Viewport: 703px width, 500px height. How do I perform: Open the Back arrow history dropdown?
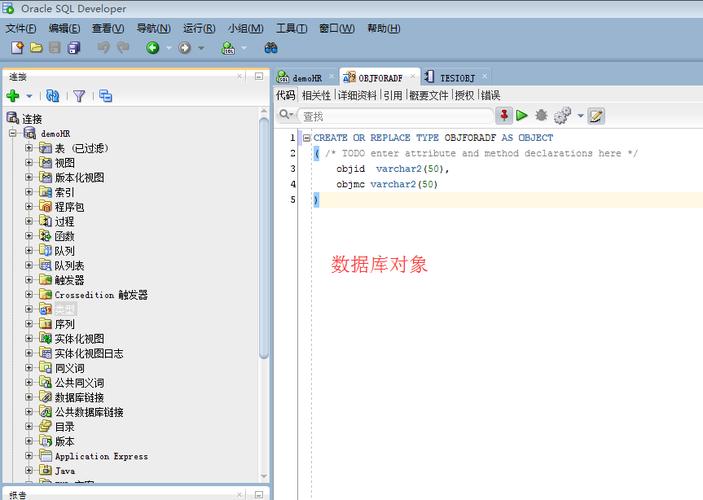[x=169, y=48]
